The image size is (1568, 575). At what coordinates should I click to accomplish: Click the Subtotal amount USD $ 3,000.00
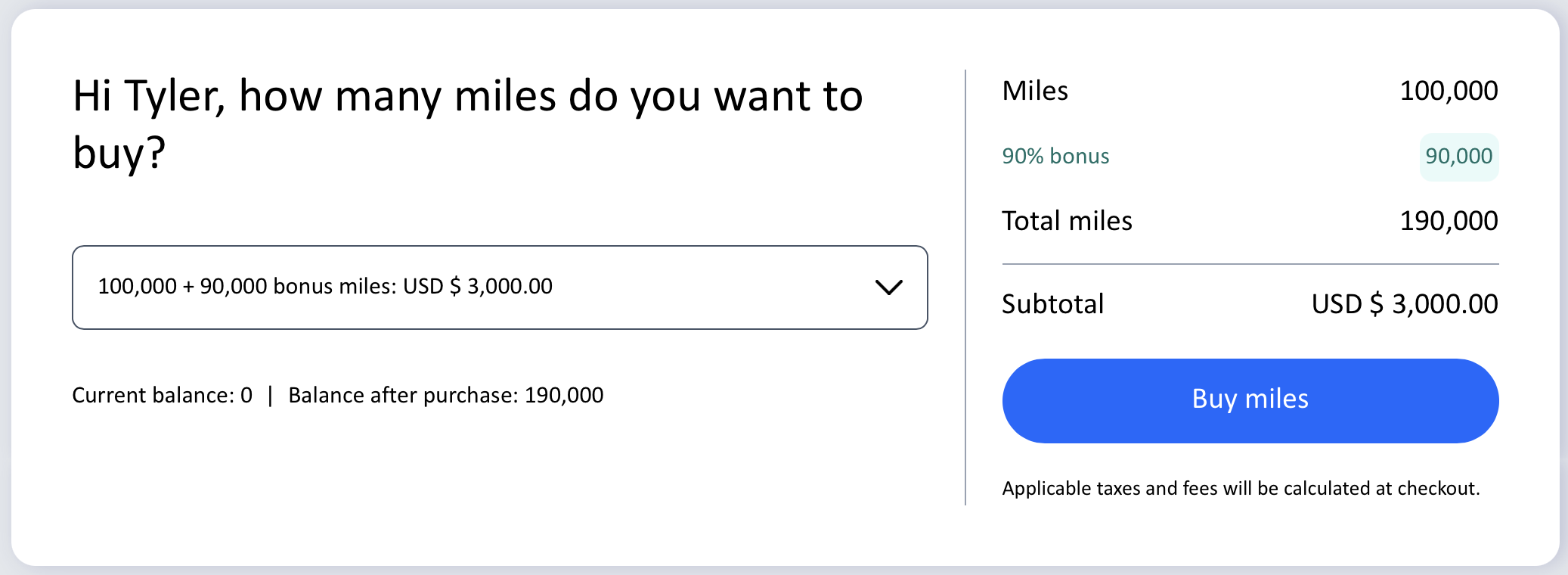point(1403,304)
